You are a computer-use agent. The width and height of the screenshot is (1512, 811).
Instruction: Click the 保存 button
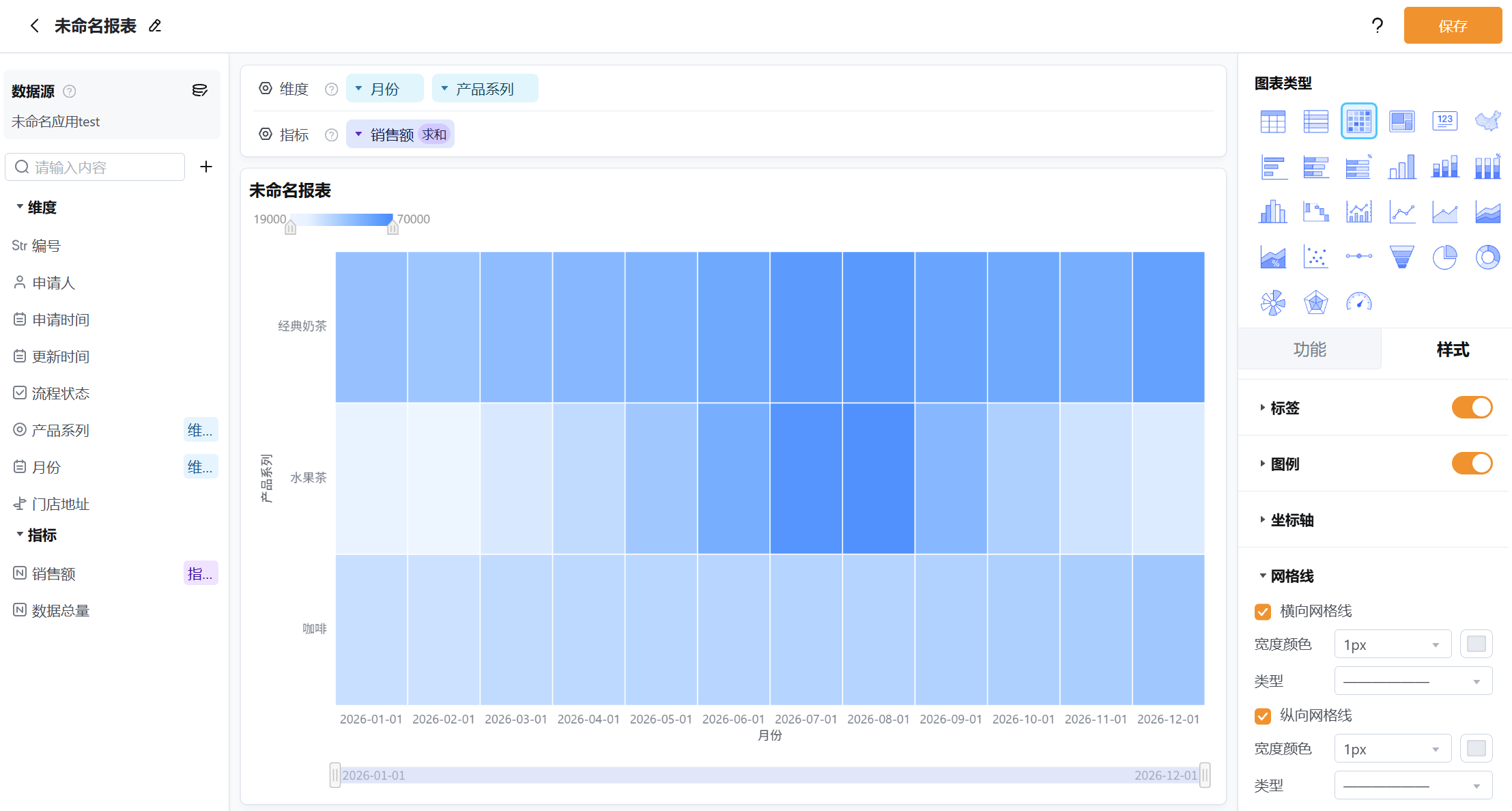tap(1453, 26)
